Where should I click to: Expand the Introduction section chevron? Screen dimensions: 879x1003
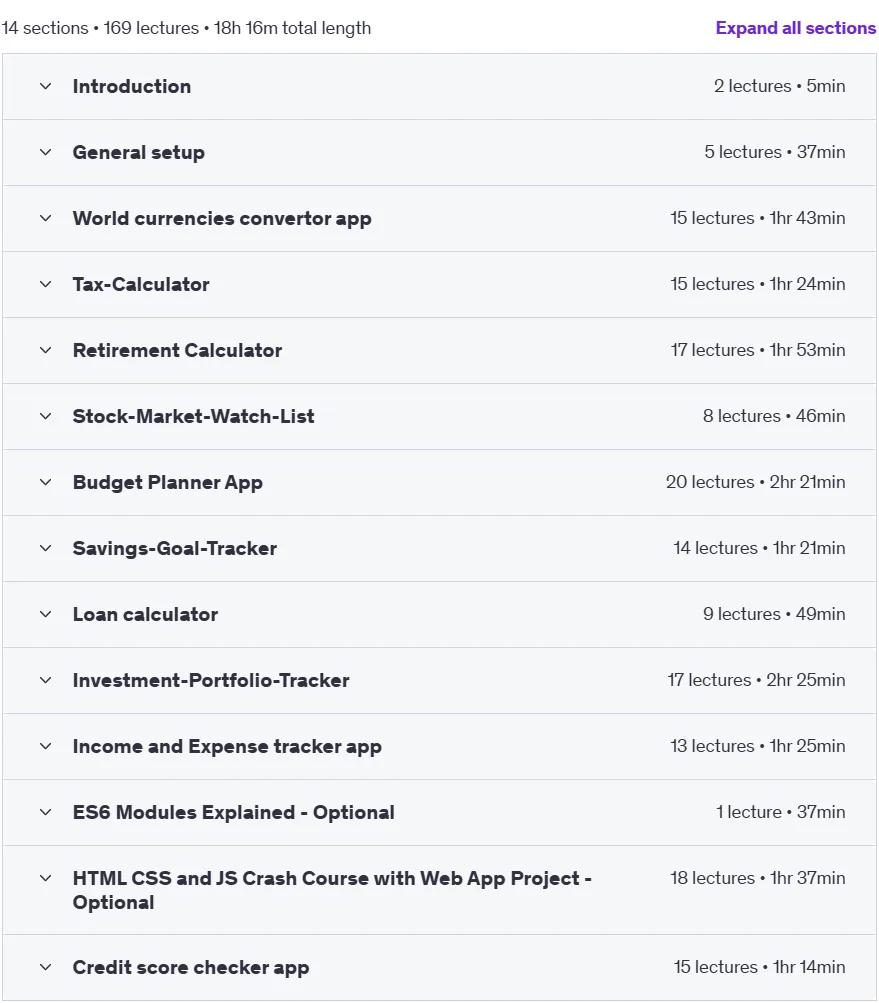45,86
